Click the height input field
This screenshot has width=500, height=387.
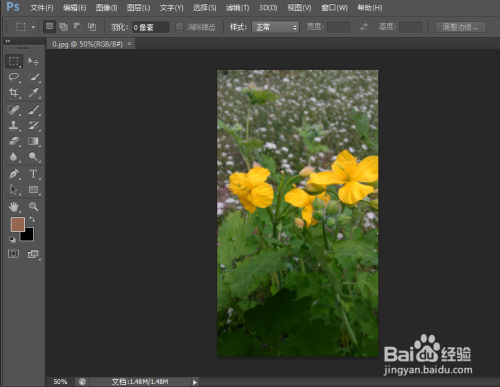pyautogui.click(x=411, y=27)
